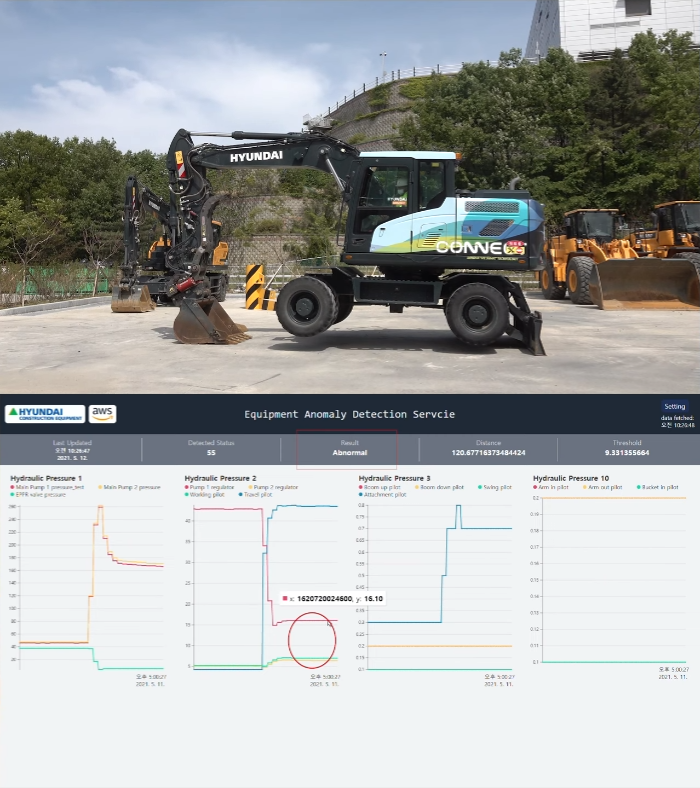Image resolution: width=700 pixels, height=788 pixels.
Task: Hide the Working pilot series
Action: point(208,494)
